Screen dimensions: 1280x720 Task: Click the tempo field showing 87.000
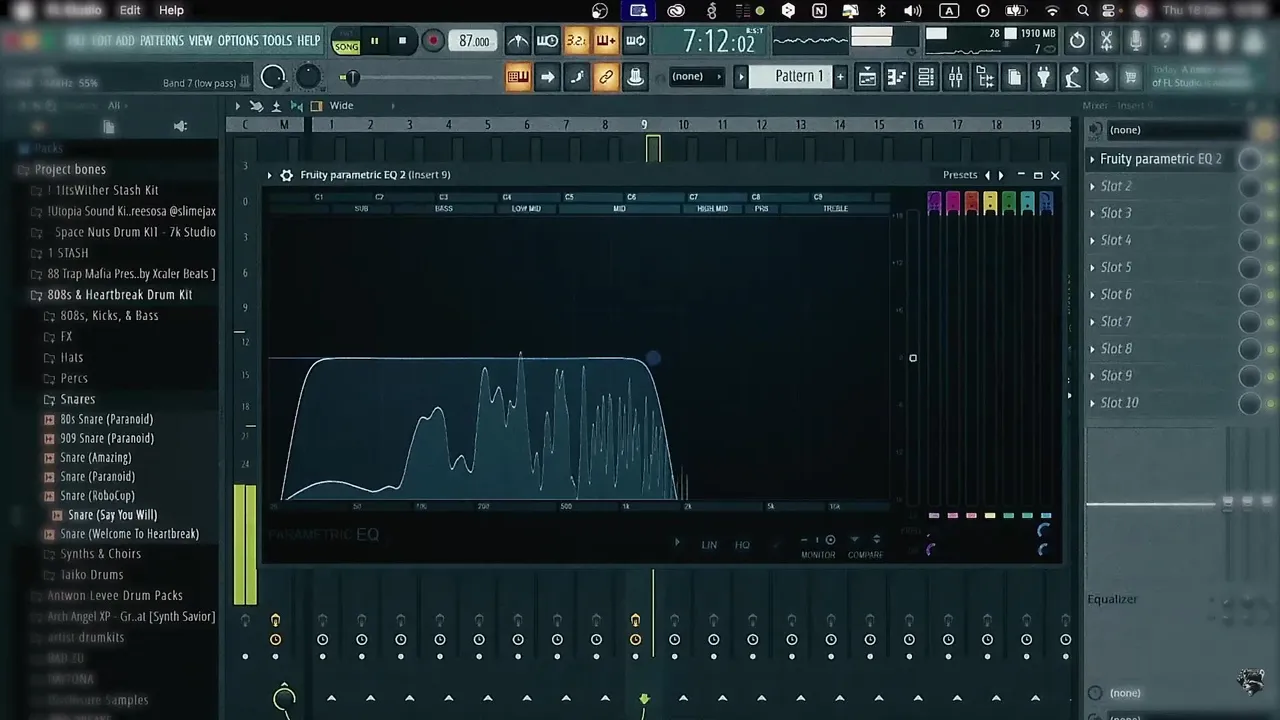[x=474, y=41]
